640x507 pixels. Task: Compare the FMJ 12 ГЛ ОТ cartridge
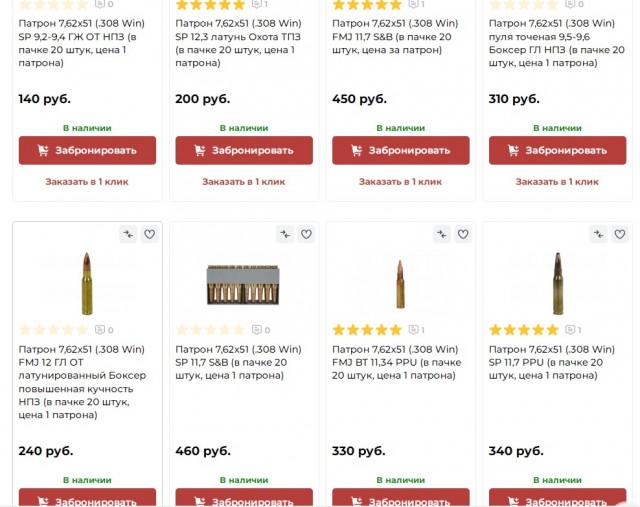click(128, 234)
